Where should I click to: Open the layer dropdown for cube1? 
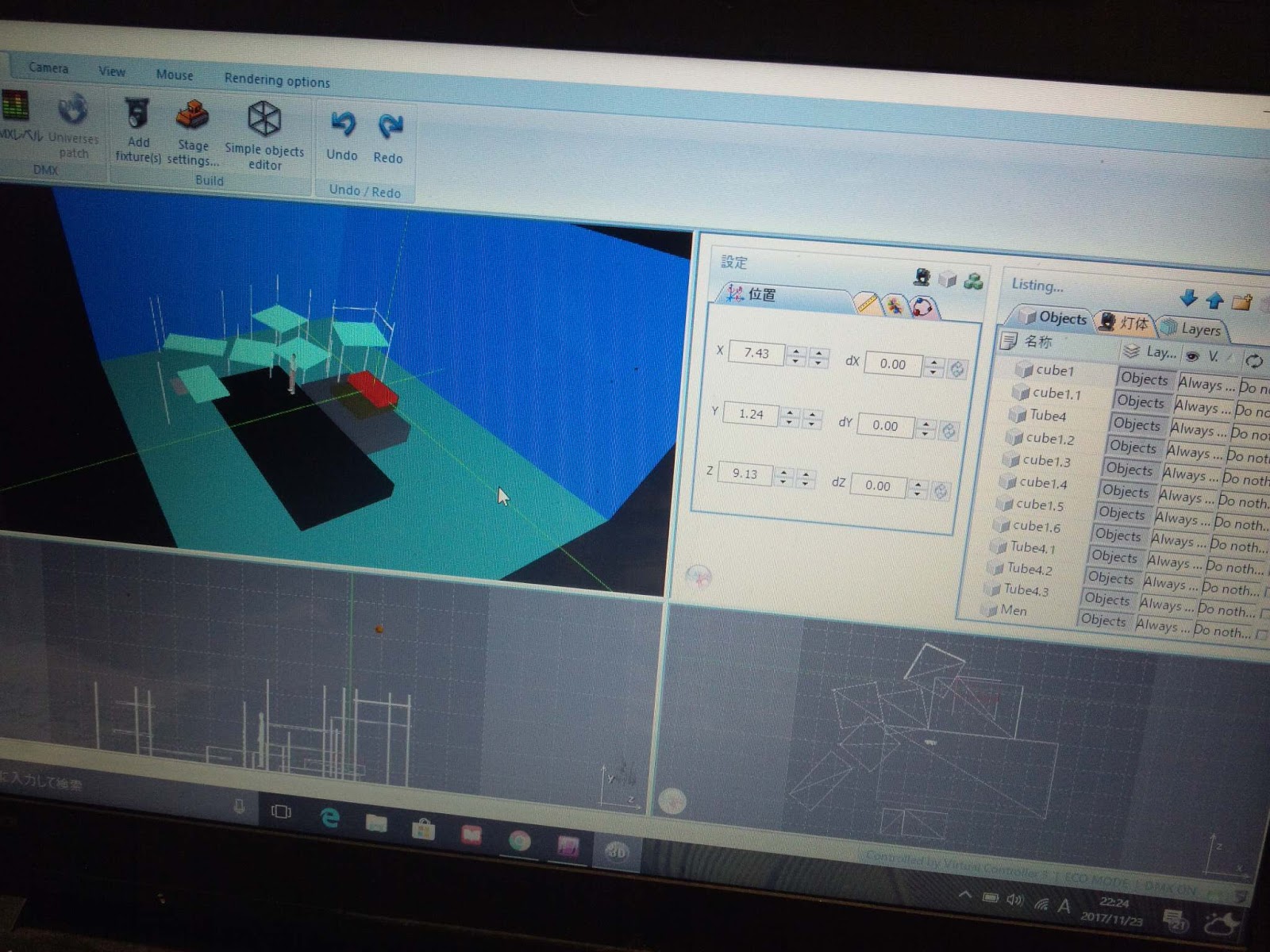[x=1145, y=378]
